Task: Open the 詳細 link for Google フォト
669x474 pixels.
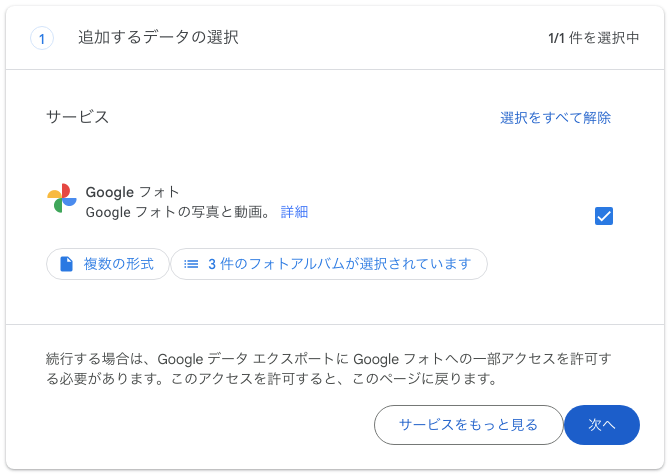Action: coord(294,212)
